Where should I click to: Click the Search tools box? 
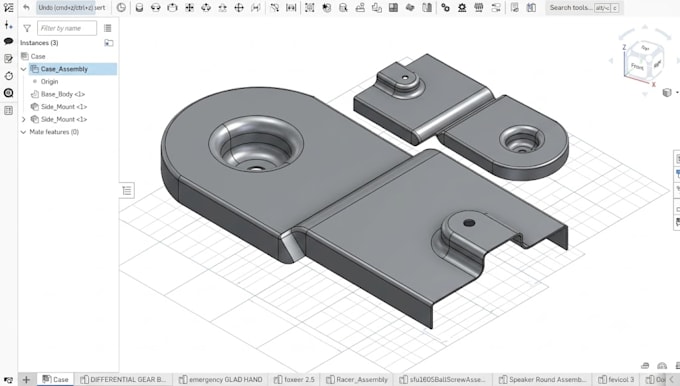click(x=584, y=7)
